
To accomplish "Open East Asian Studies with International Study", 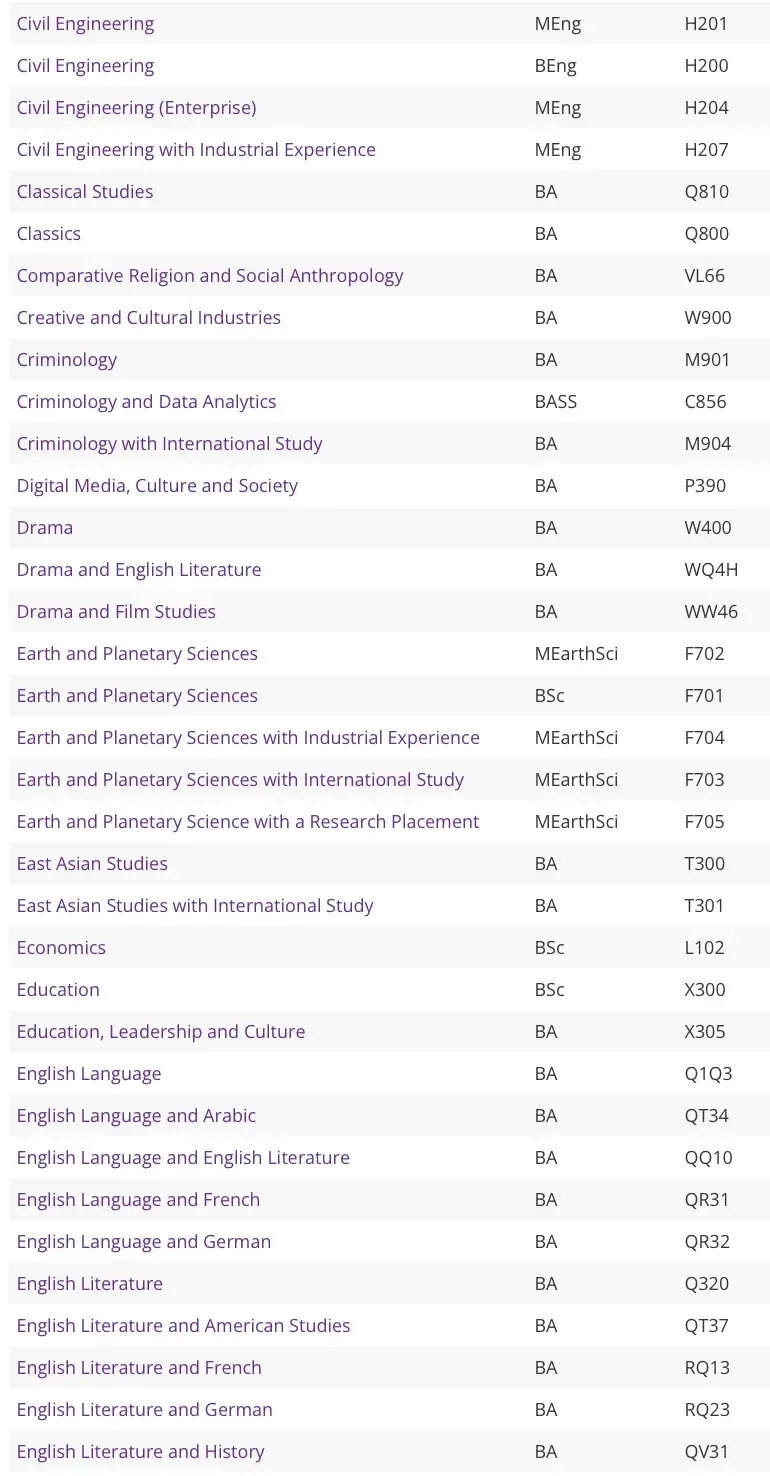I will tap(195, 906).
